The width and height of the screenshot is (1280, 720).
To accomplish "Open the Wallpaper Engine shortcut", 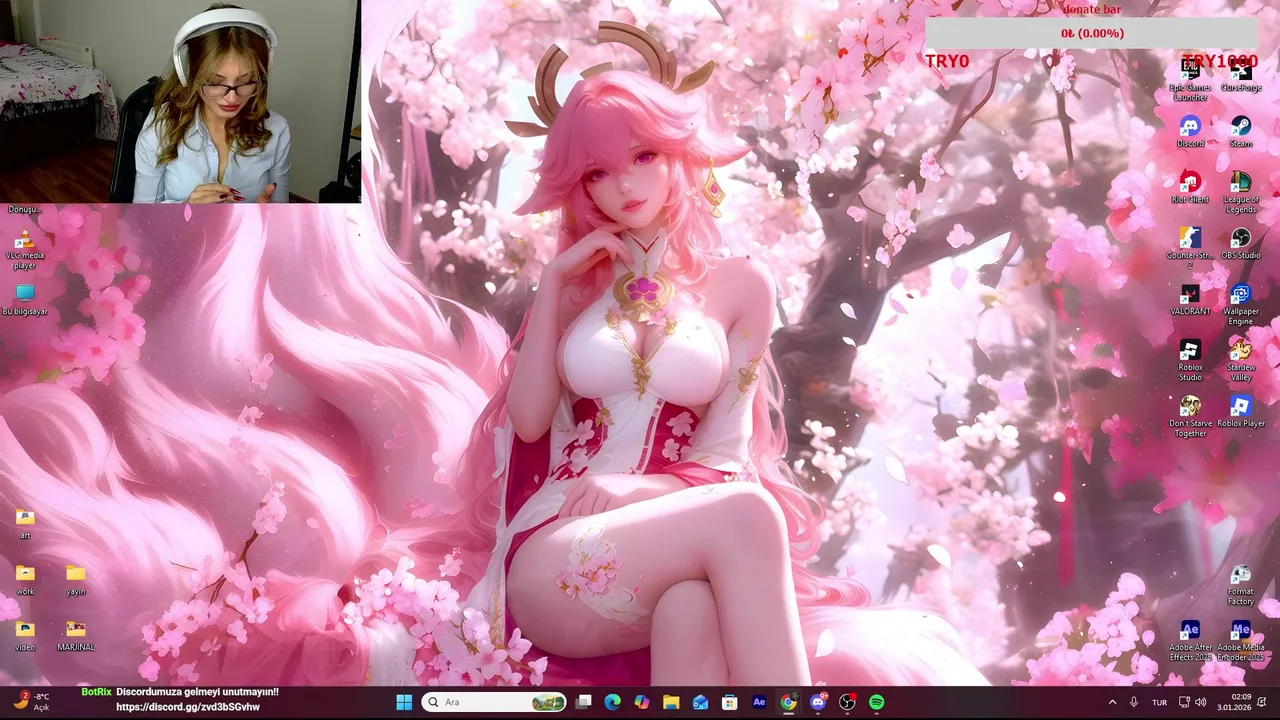I will tap(1241, 304).
